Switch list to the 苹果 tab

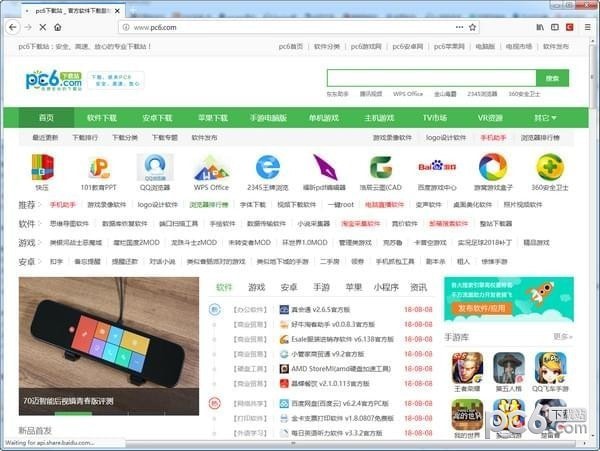click(x=354, y=287)
